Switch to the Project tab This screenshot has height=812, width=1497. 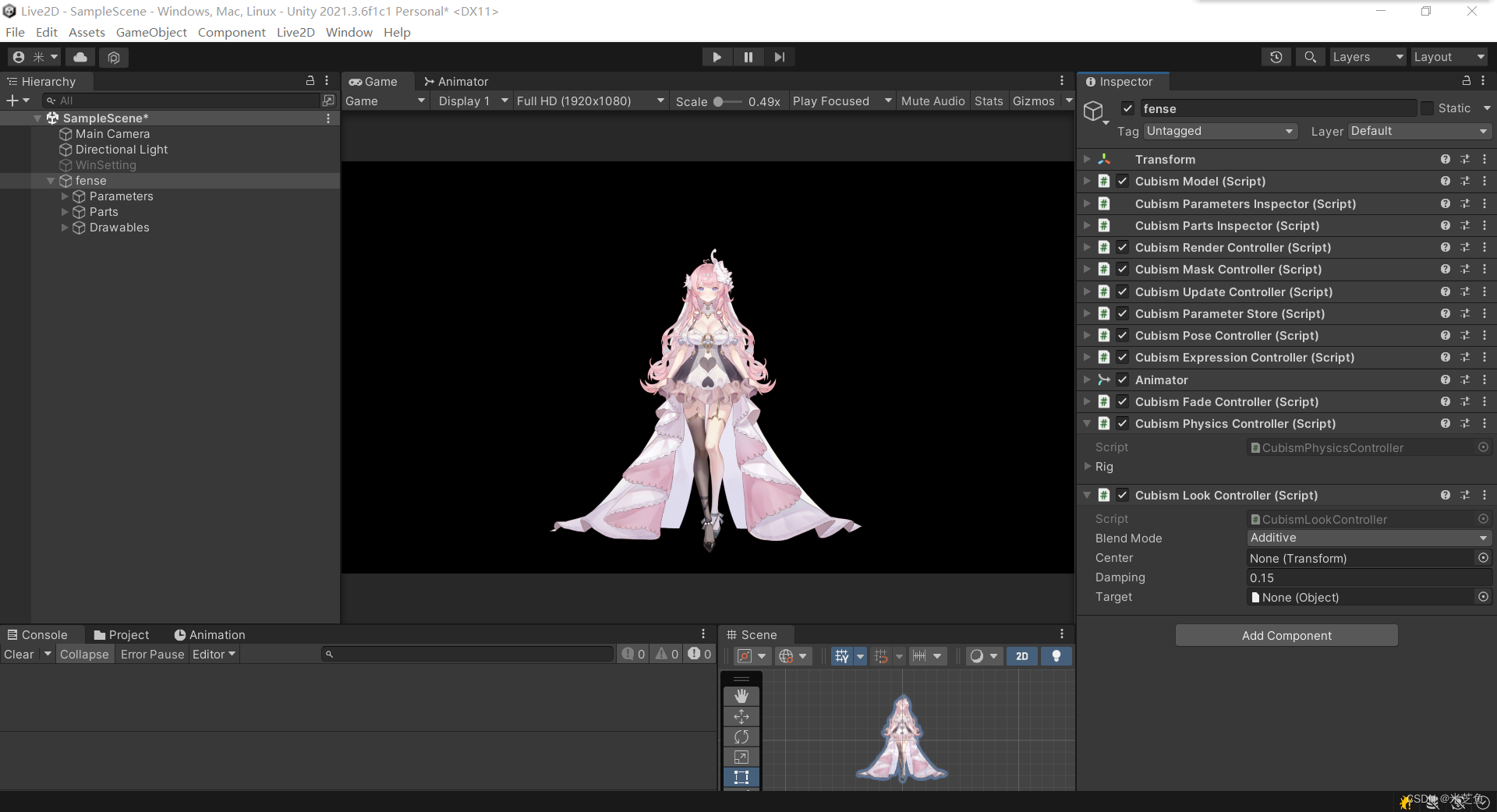tap(121, 634)
